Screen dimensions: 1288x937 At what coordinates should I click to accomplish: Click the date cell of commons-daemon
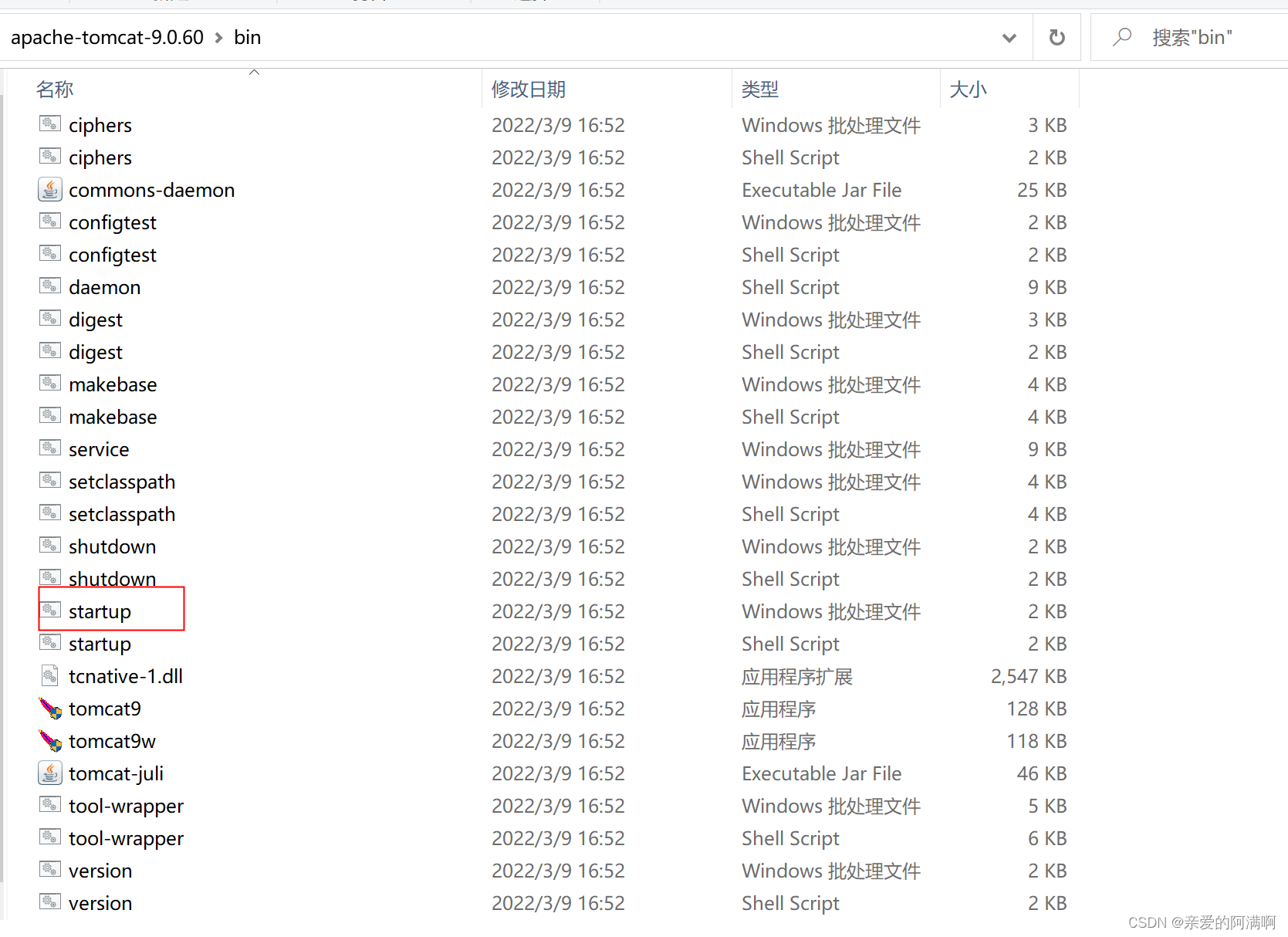[558, 190]
